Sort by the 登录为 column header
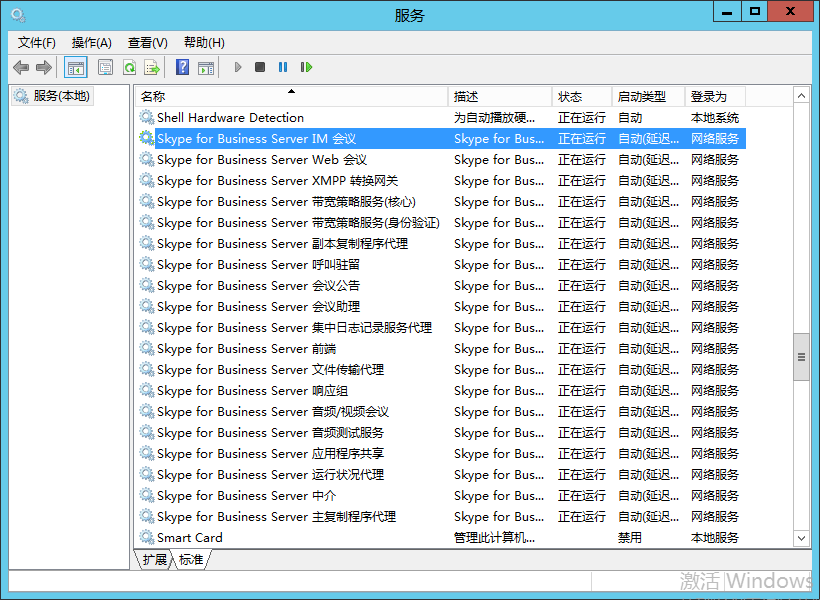Screen dimensions: 820x600 716,96
